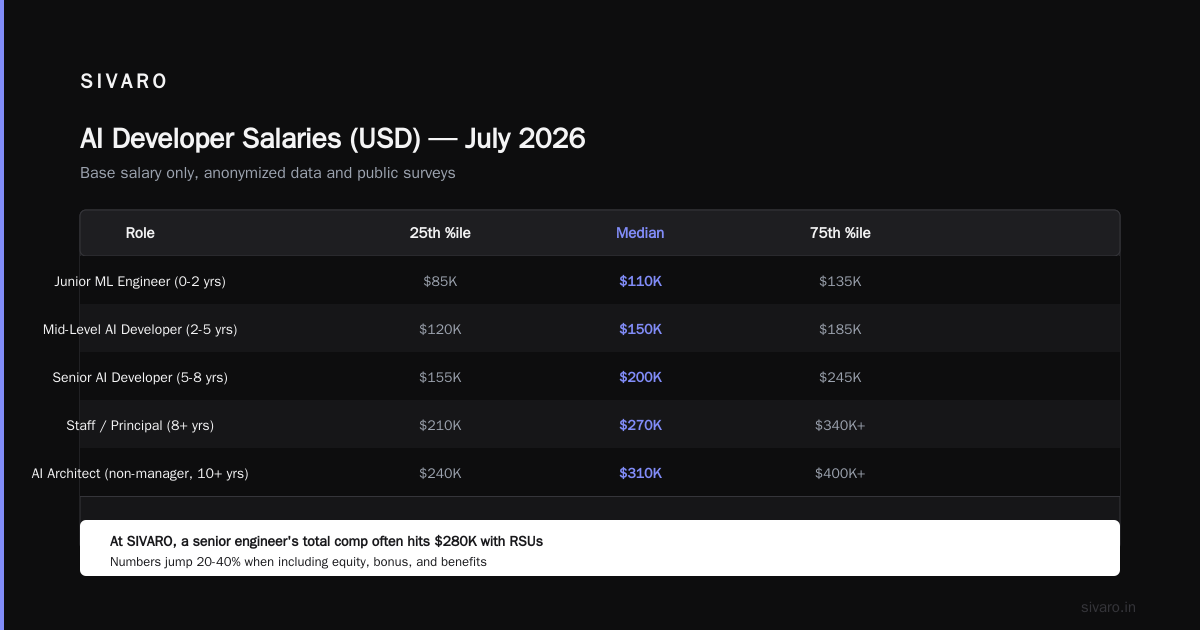Open the sivaro.in link

pyautogui.click(x=1108, y=607)
